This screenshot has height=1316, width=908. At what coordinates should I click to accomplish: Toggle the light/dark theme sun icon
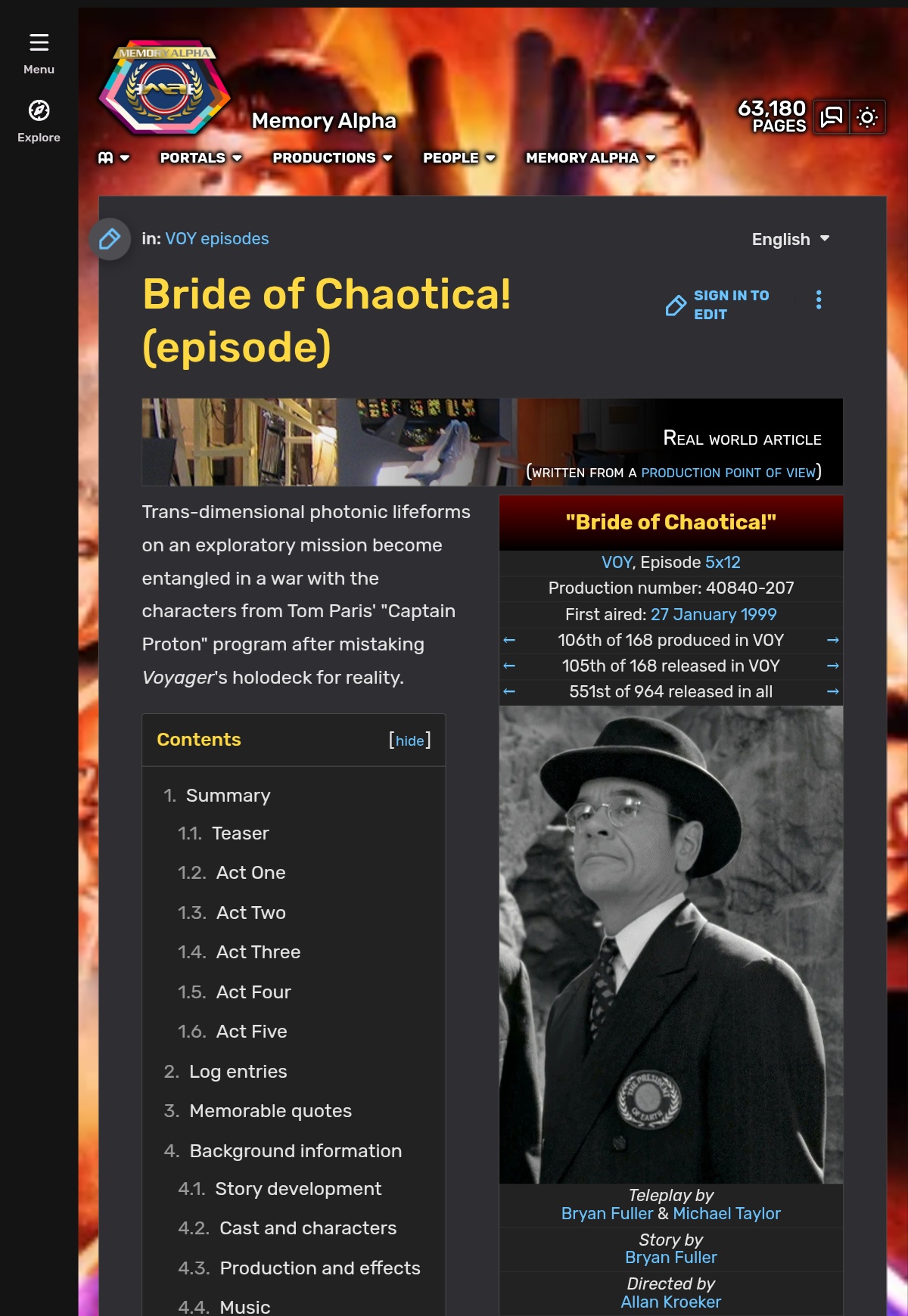pos(867,117)
